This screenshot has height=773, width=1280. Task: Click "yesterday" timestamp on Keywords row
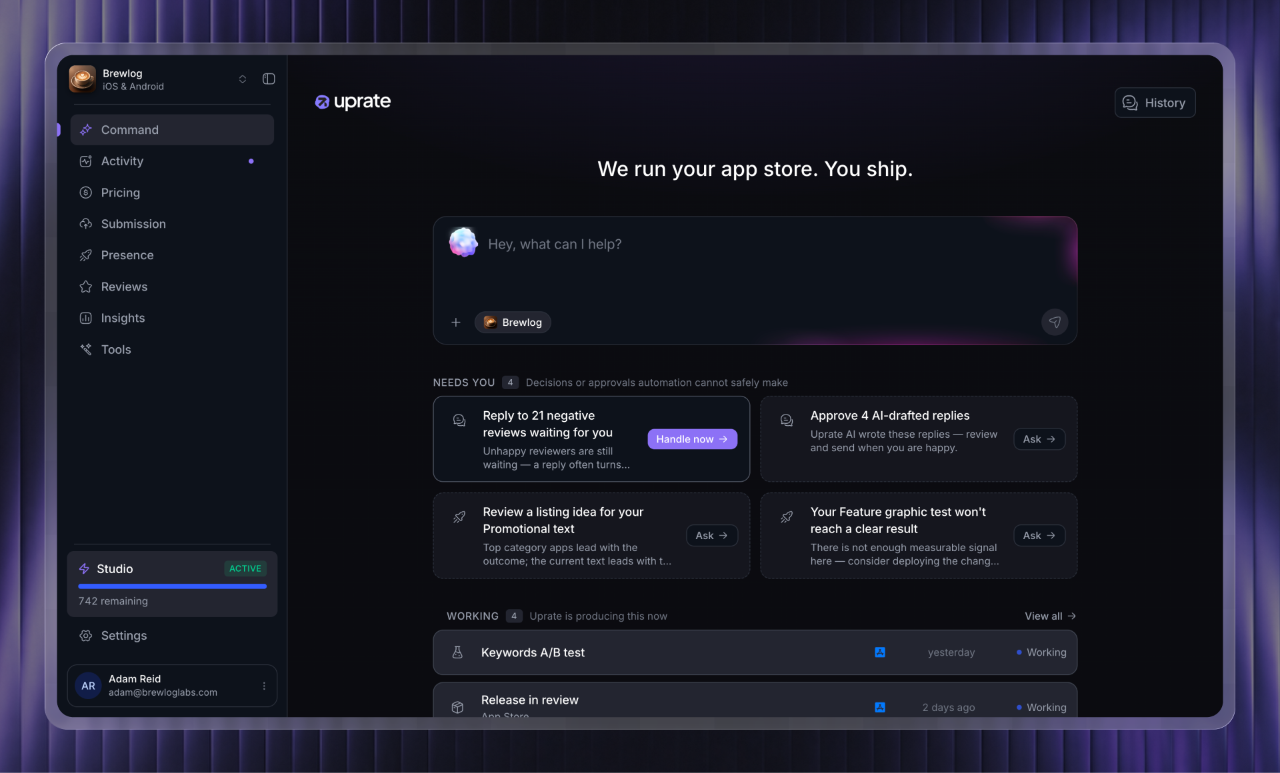point(951,652)
